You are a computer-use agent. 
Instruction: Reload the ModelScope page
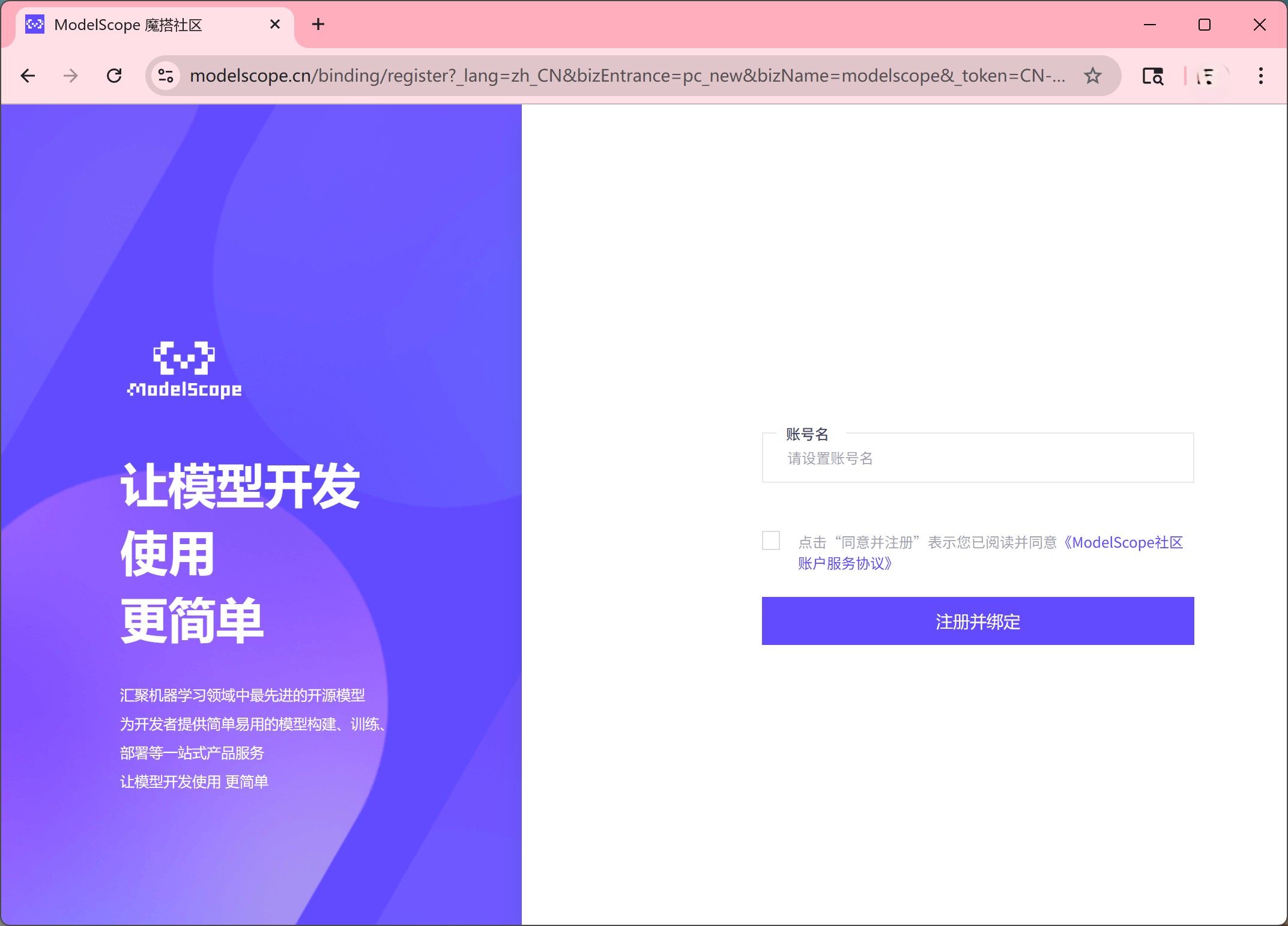(x=114, y=76)
